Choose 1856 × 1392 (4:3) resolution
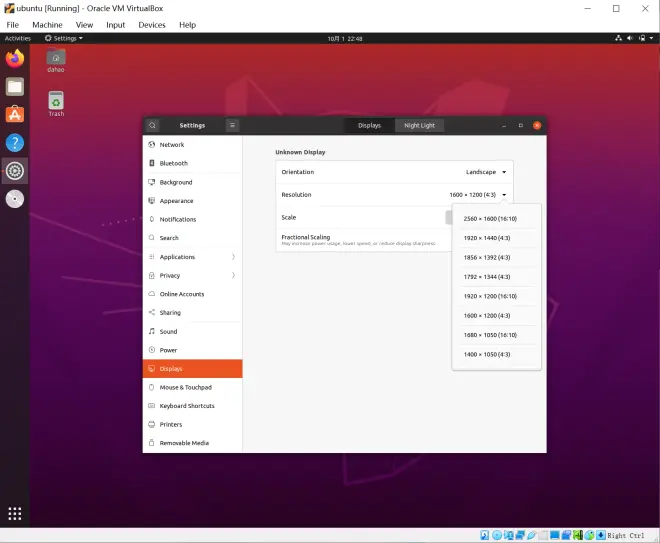The width and height of the screenshot is (660, 543). [x=497, y=258]
